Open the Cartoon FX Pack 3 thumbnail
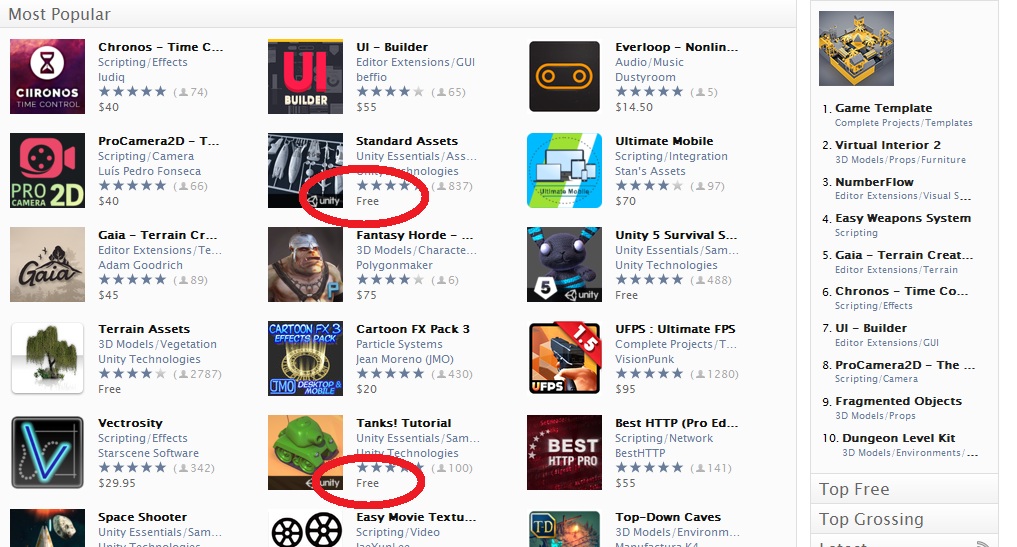 (x=305, y=358)
